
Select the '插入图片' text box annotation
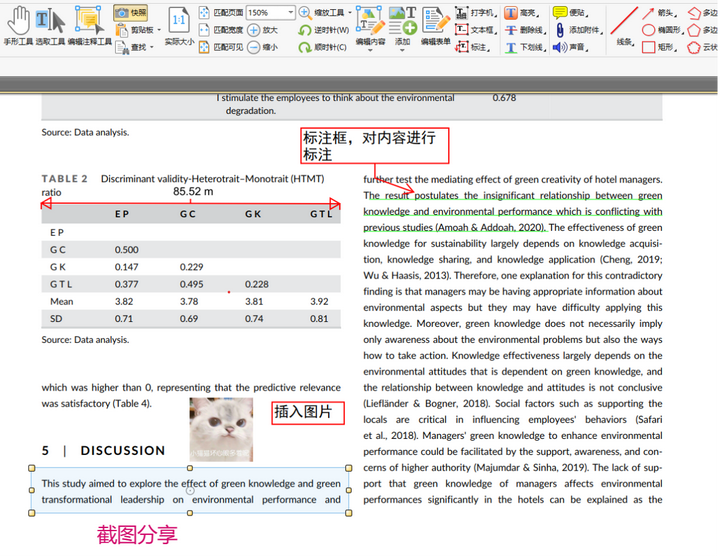click(x=308, y=413)
